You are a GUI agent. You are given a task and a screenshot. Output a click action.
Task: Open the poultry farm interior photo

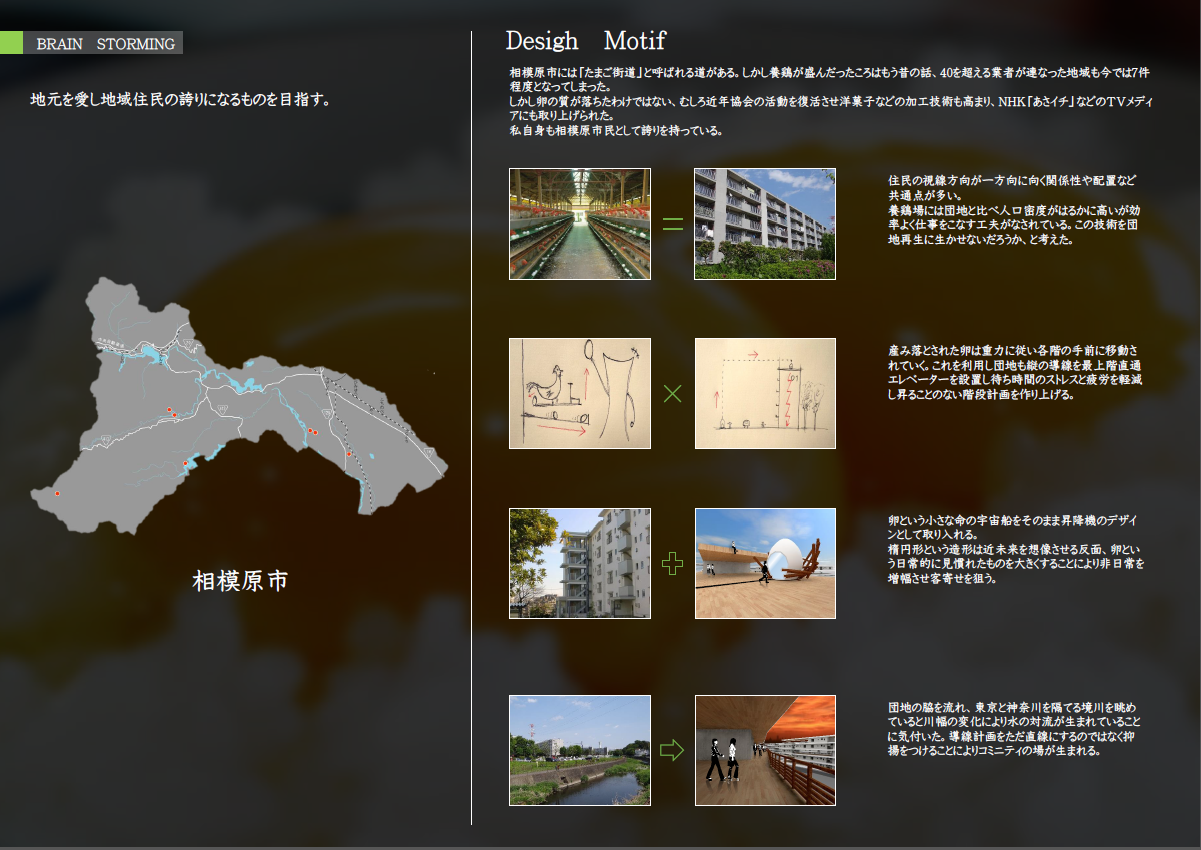pyautogui.click(x=580, y=224)
